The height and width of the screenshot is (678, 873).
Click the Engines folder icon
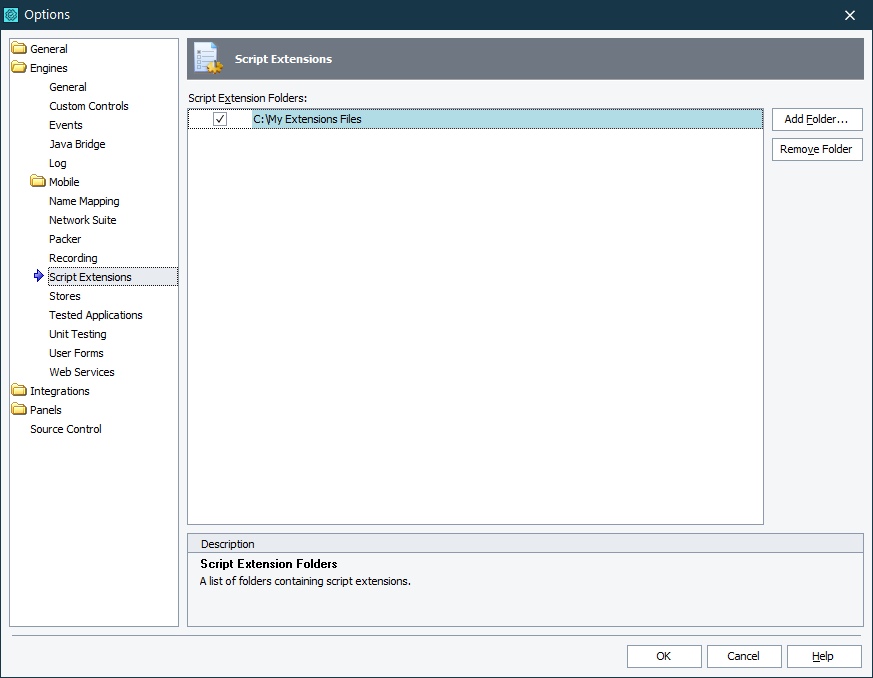click(x=17, y=67)
